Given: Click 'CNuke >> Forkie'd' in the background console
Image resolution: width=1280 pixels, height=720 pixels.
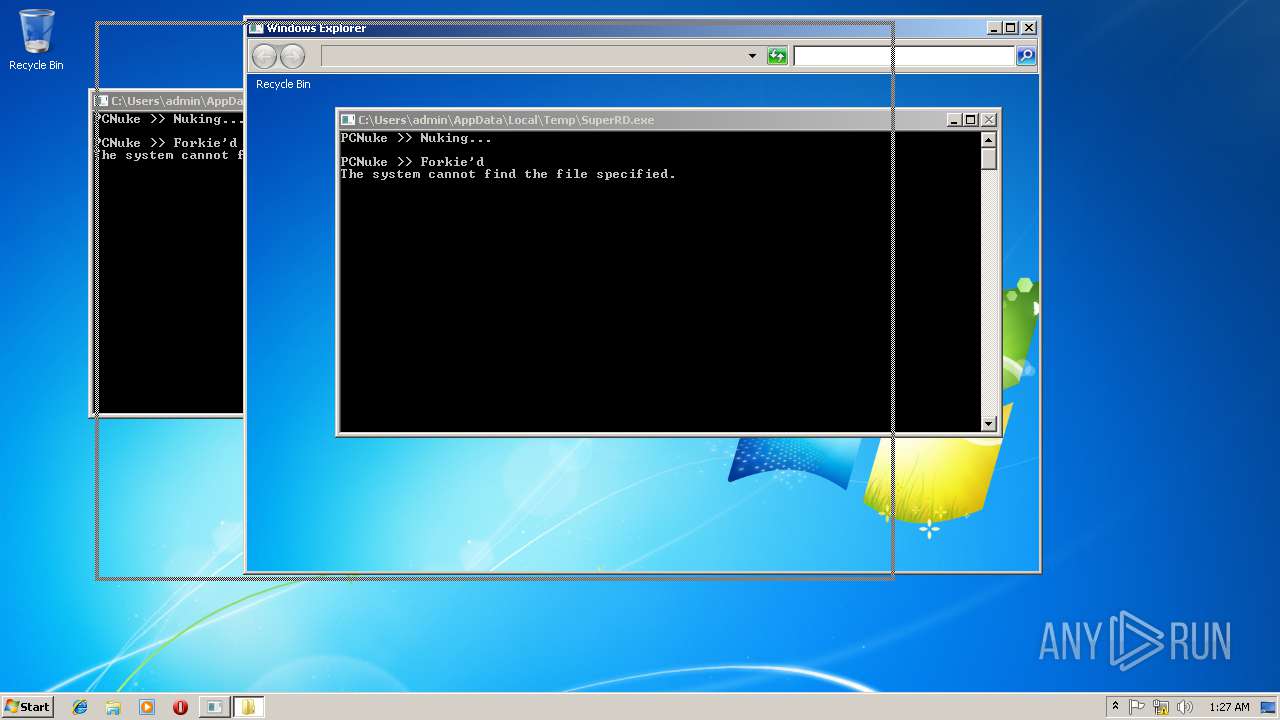Looking at the screenshot, I should (x=169, y=143).
